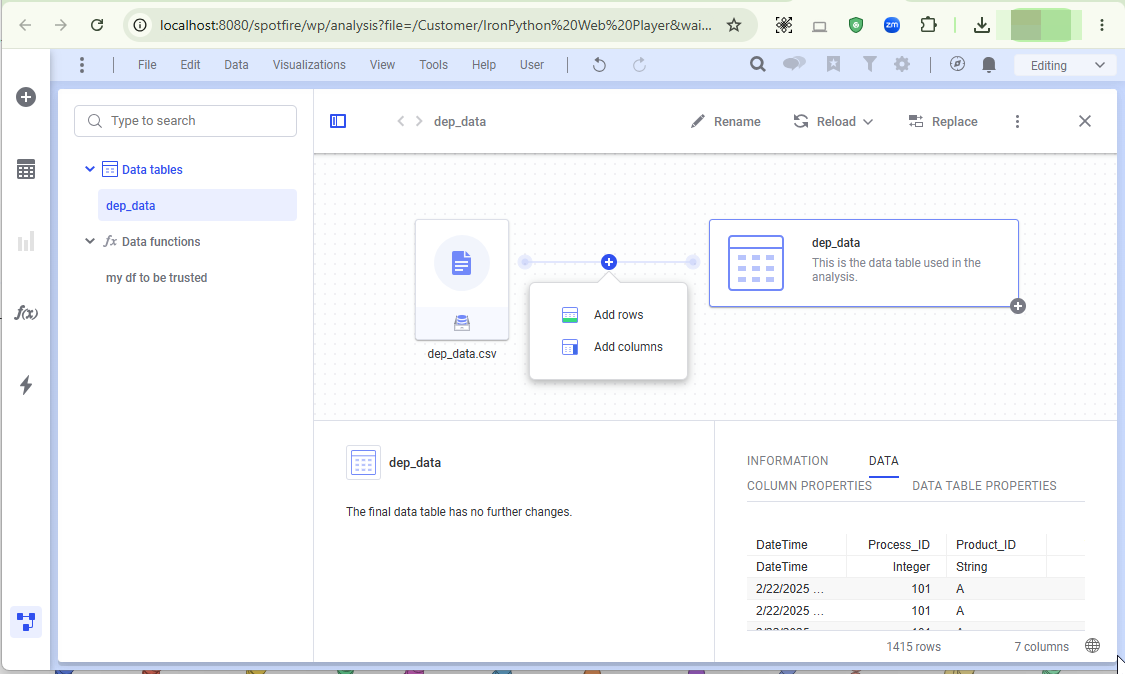Select the dep_data final table node
This screenshot has height=674, width=1125.
point(864,263)
